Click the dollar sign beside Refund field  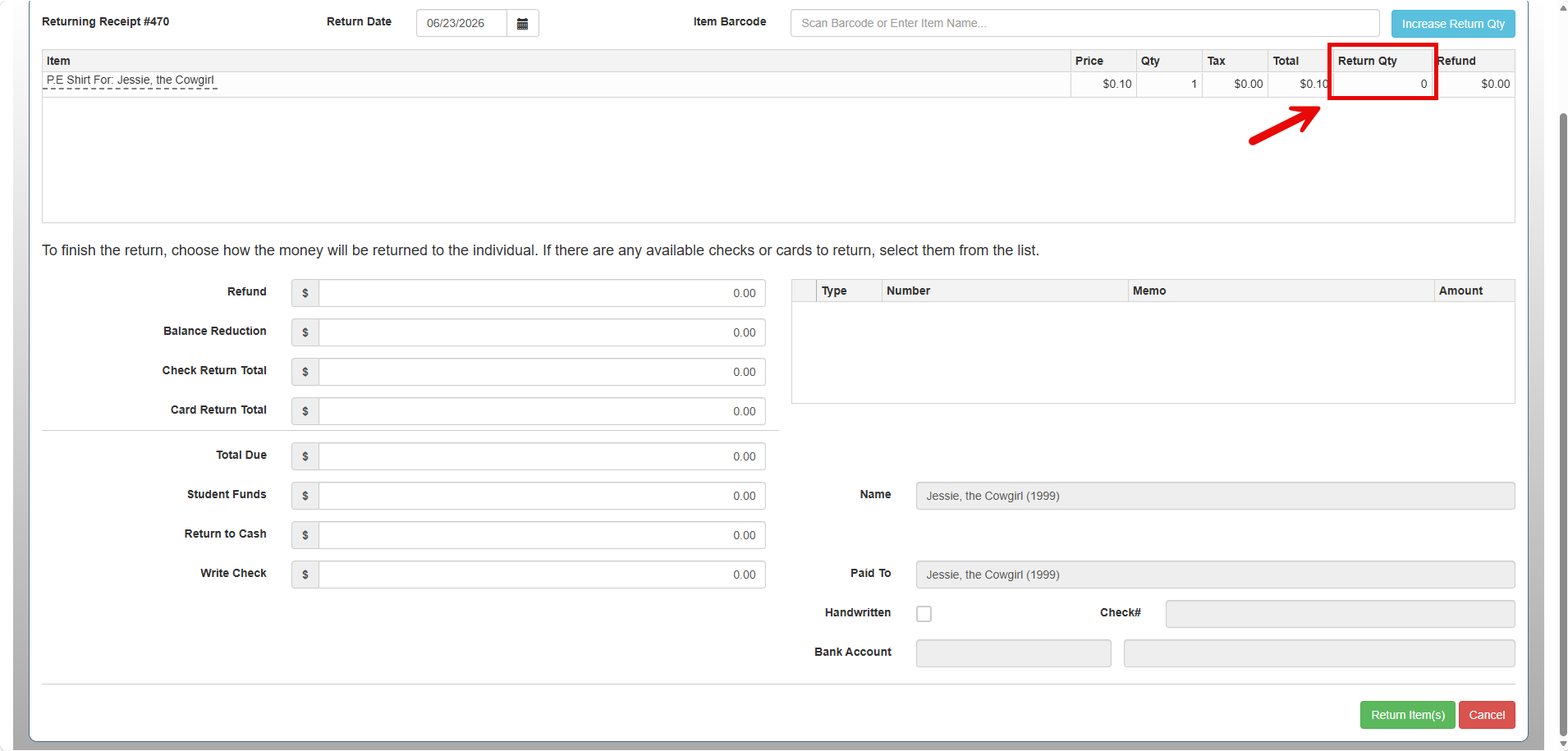point(305,293)
